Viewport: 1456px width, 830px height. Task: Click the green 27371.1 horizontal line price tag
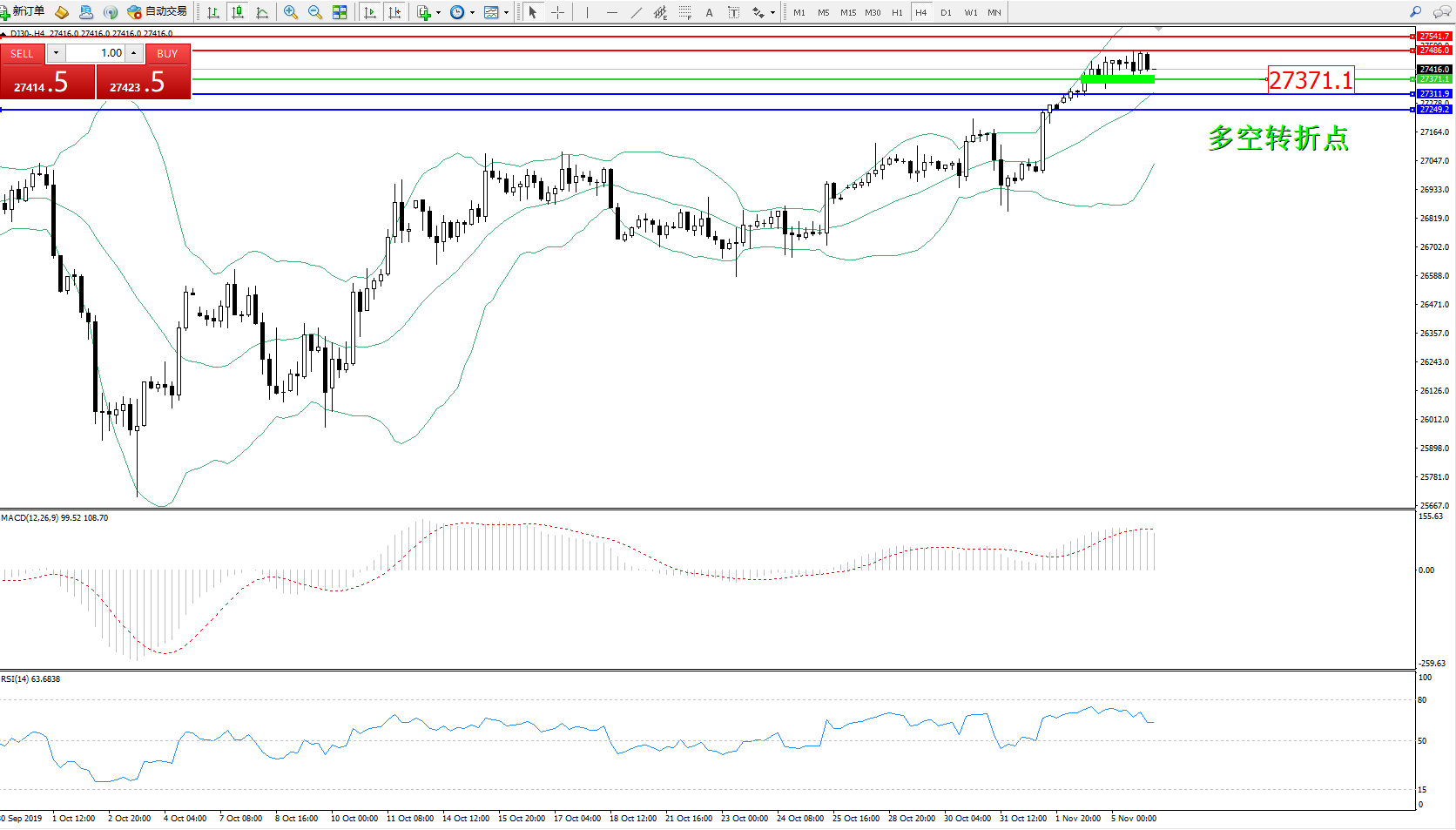[1433, 79]
